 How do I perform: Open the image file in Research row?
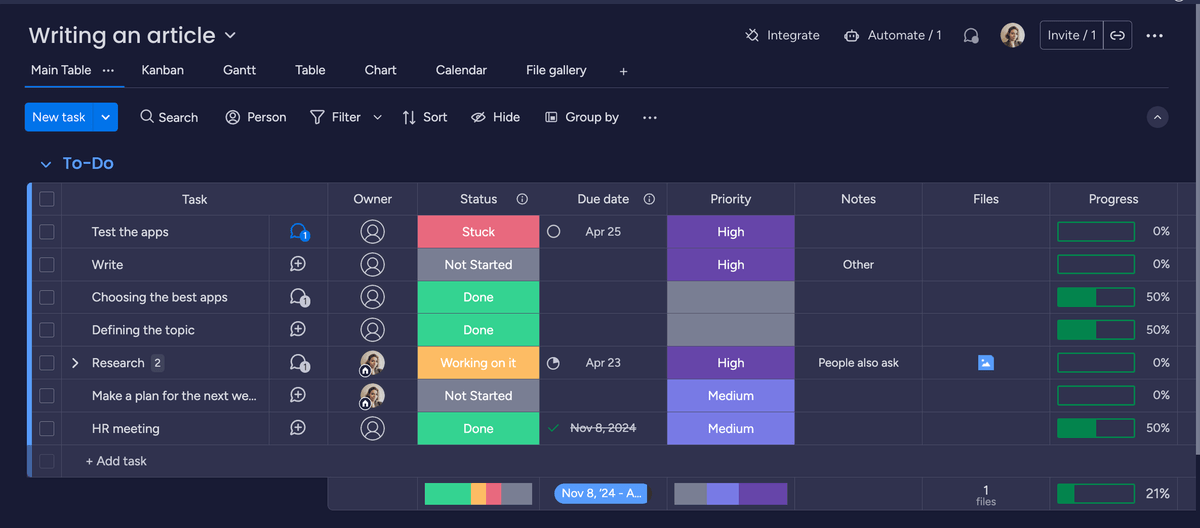tap(985, 363)
